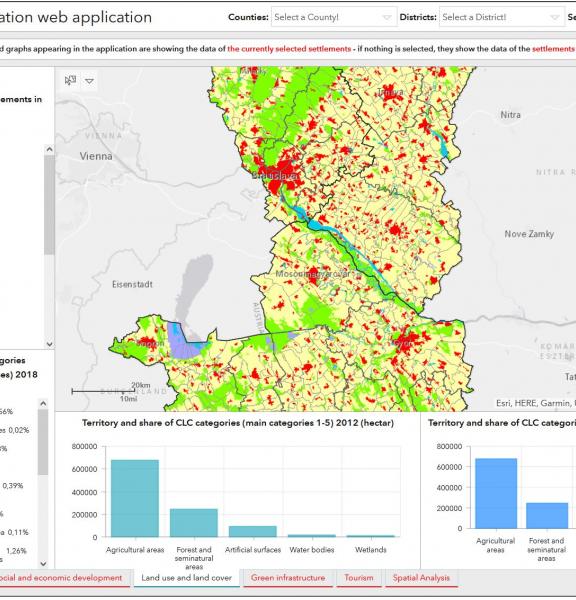Click the upper list scrollbar thumb
The width and height of the screenshot is (576, 600).
[x=49, y=205]
